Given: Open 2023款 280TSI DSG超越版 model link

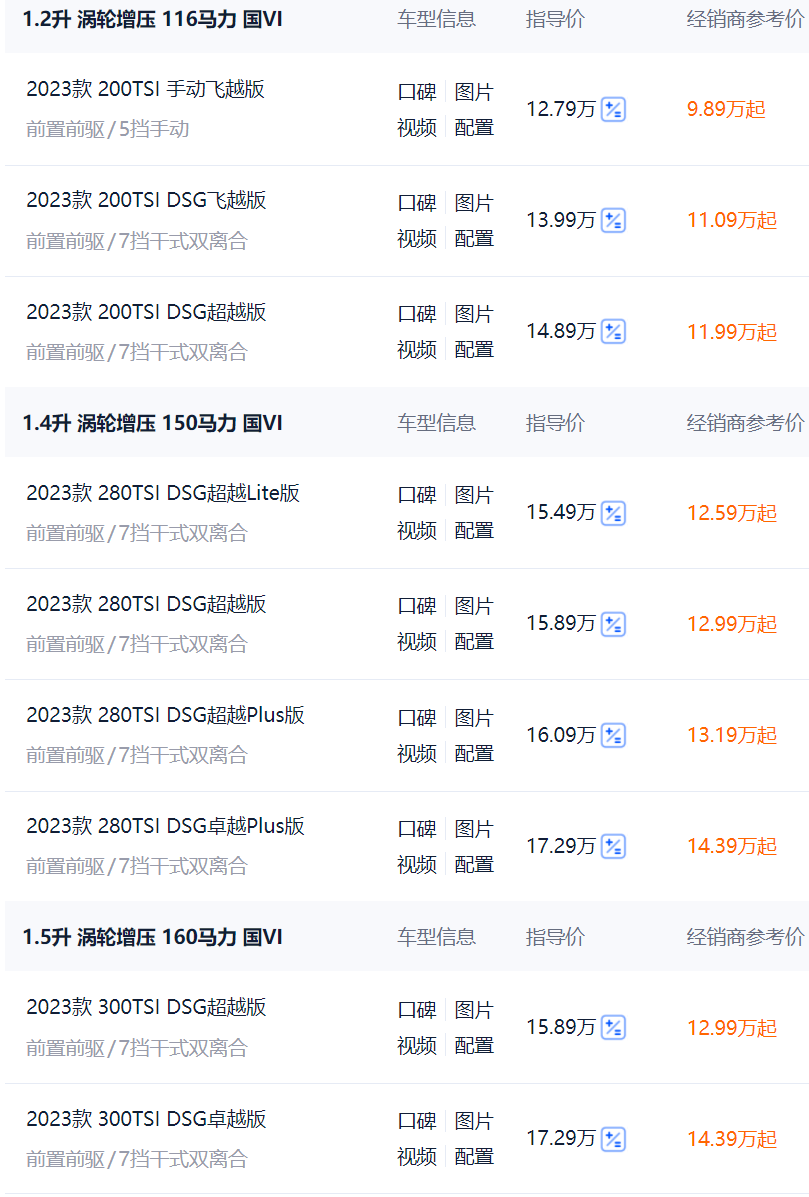Looking at the screenshot, I should pyautogui.click(x=146, y=604).
